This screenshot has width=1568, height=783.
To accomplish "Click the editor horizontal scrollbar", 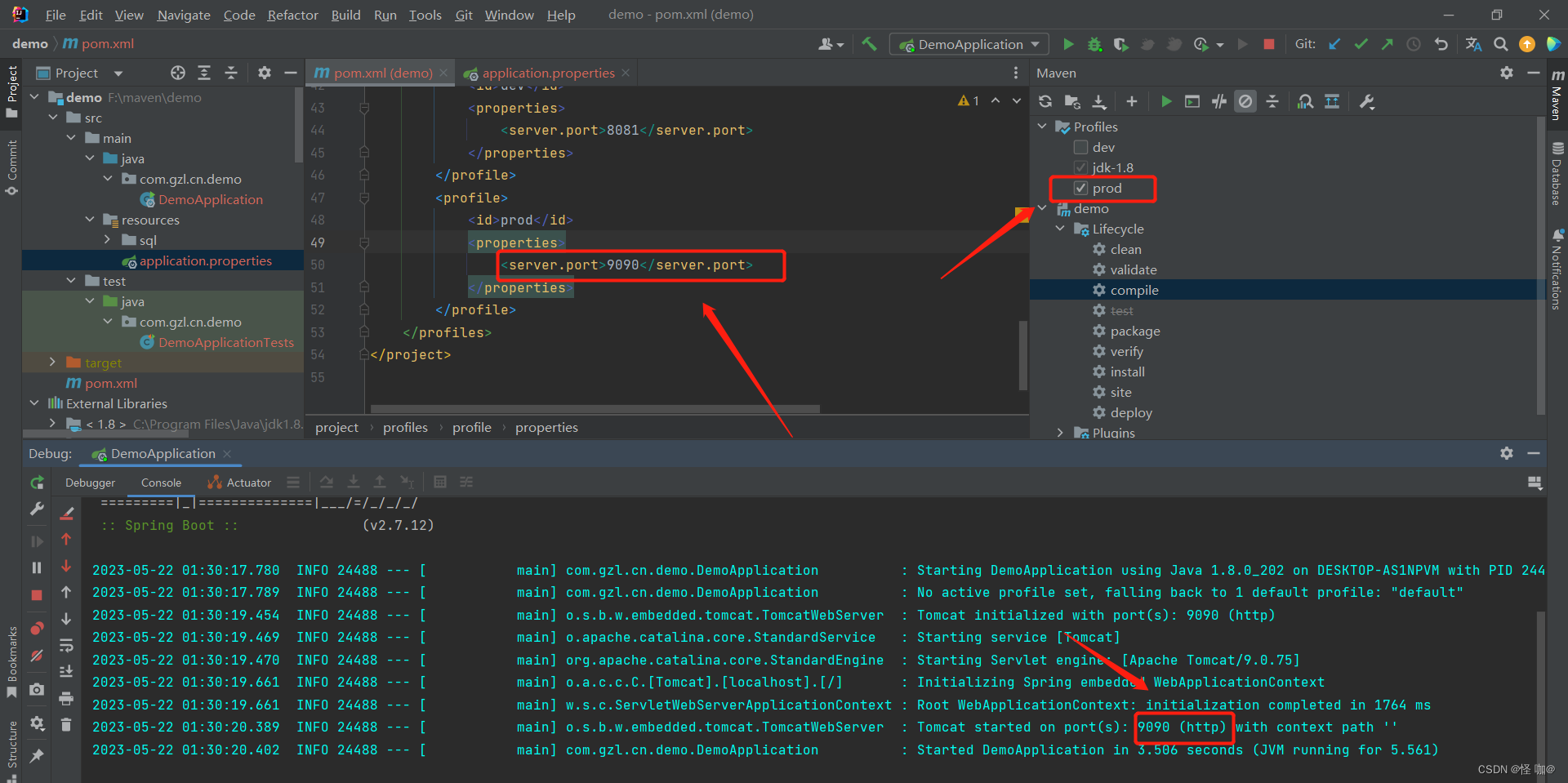I will pyautogui.click(x=595, y=408).
